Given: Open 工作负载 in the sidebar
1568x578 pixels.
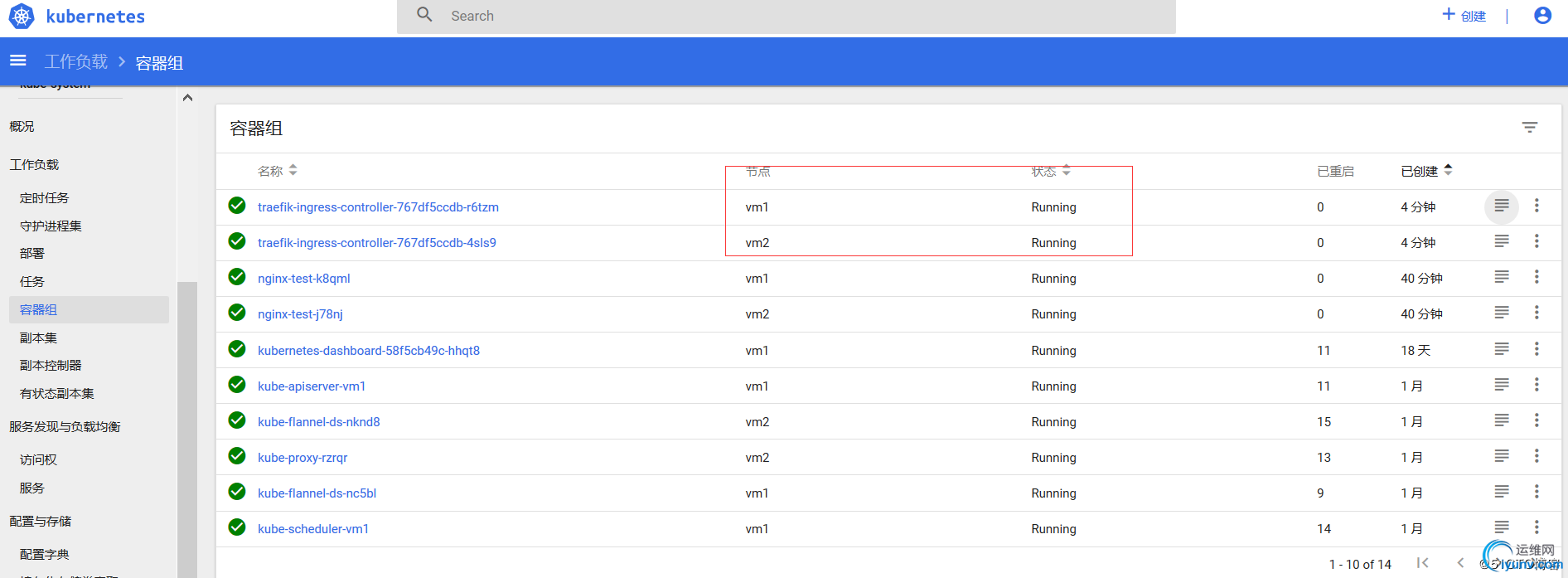Looking at the screenshot, I should click(x=35, y=165).
